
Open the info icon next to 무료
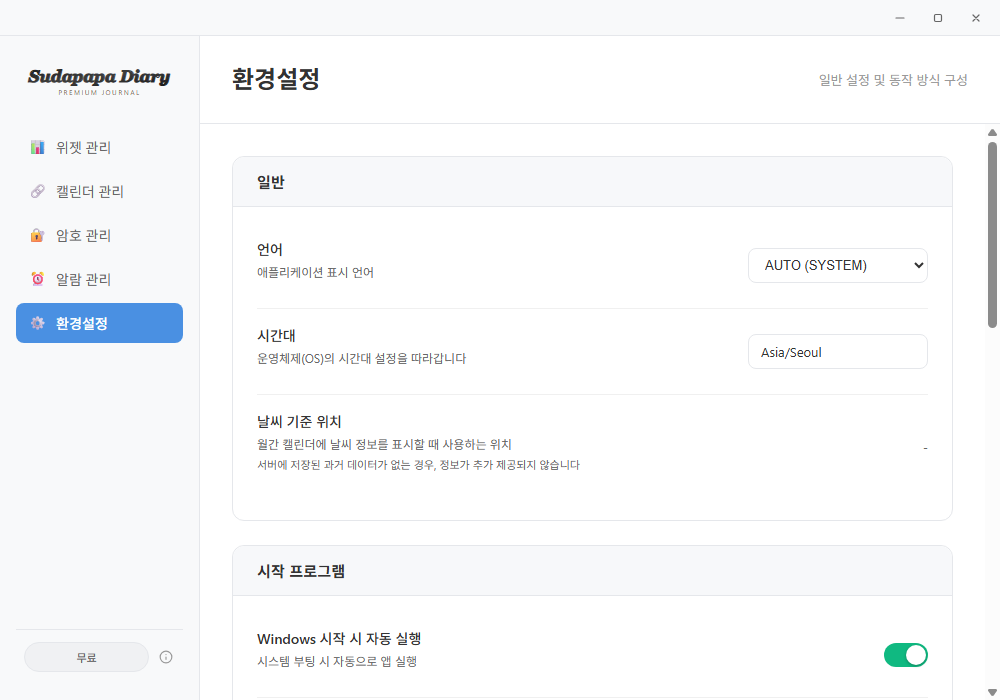166,657
